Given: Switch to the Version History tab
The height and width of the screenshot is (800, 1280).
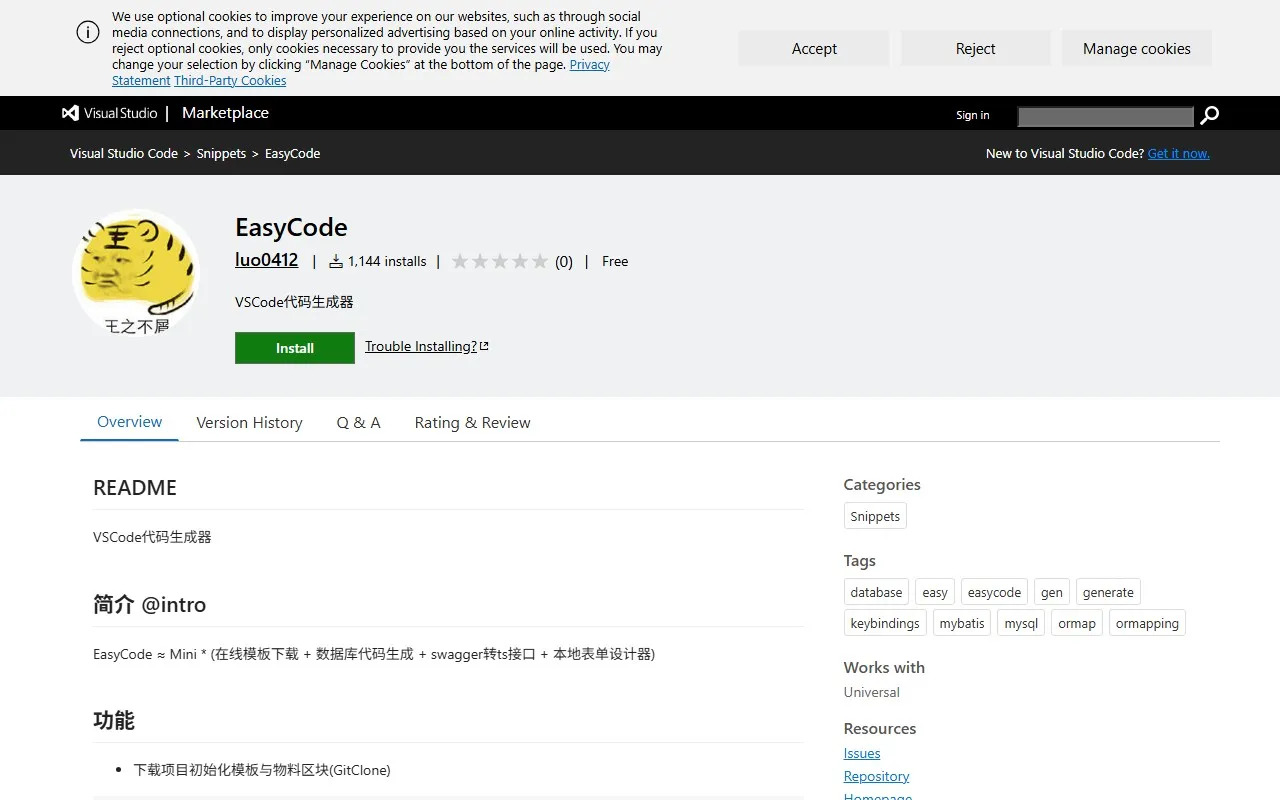Looking at the screenshot, I should (249, 422).
